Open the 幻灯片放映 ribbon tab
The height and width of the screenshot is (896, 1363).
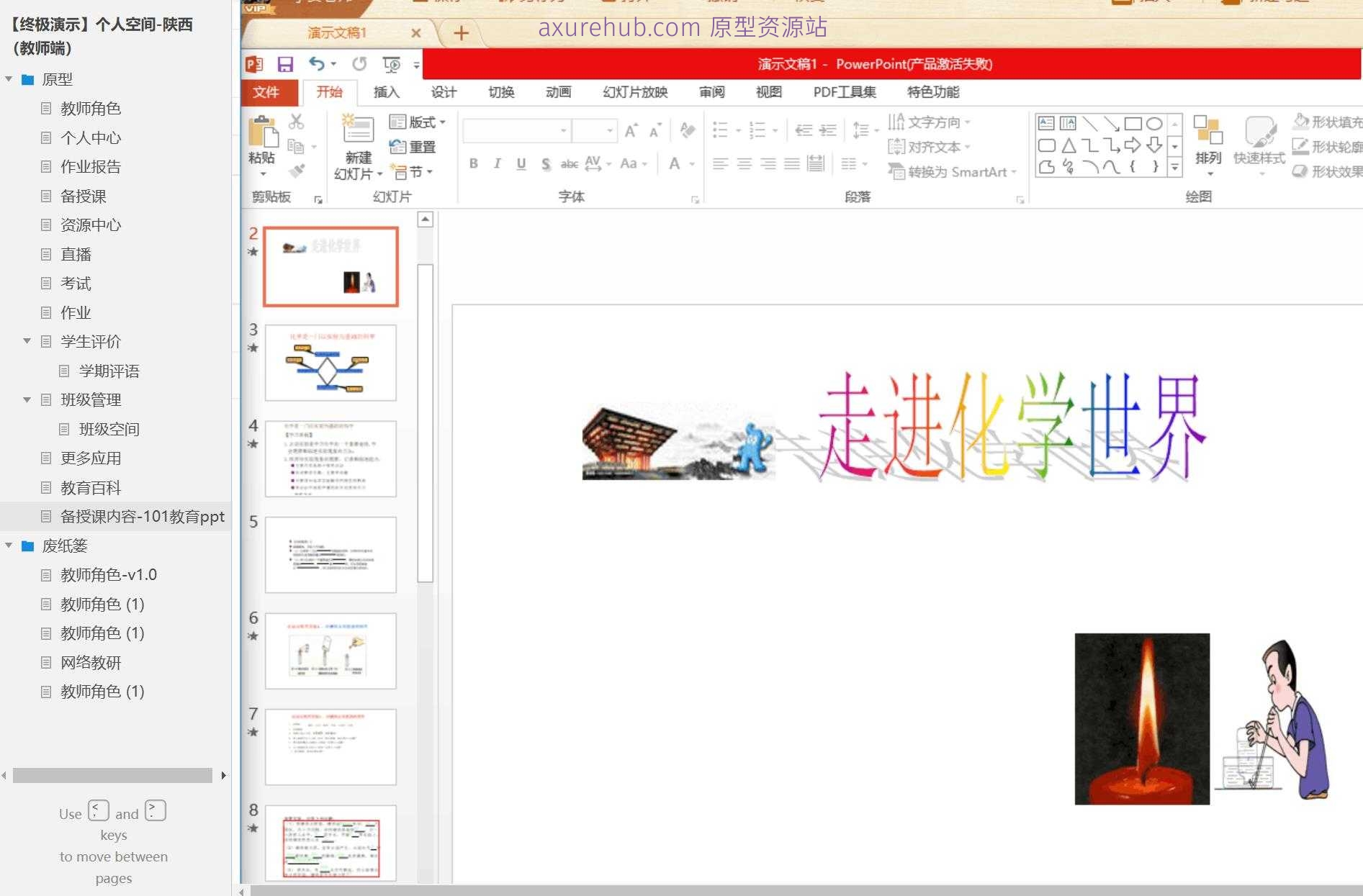(635, 92)
